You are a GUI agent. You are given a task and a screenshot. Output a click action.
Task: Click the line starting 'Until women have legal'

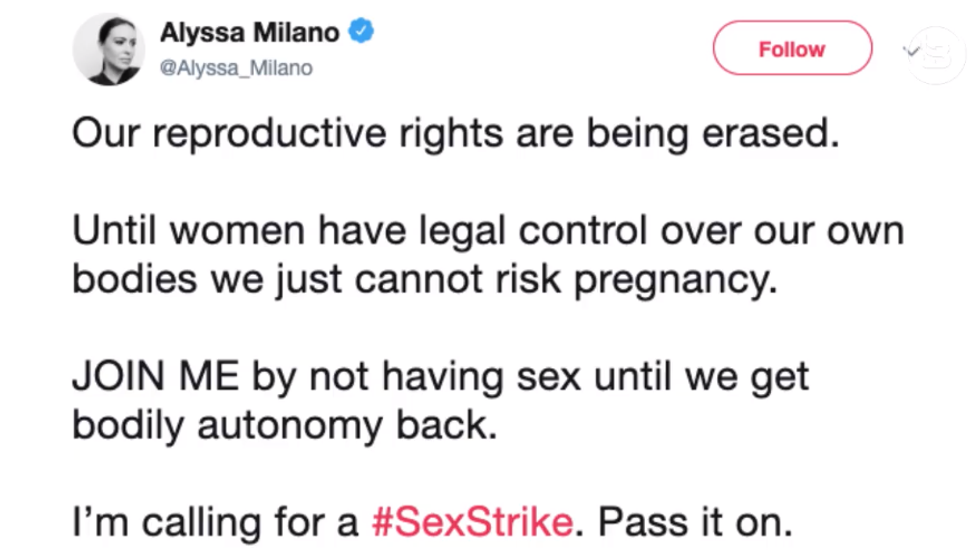(x=487, y=232)
